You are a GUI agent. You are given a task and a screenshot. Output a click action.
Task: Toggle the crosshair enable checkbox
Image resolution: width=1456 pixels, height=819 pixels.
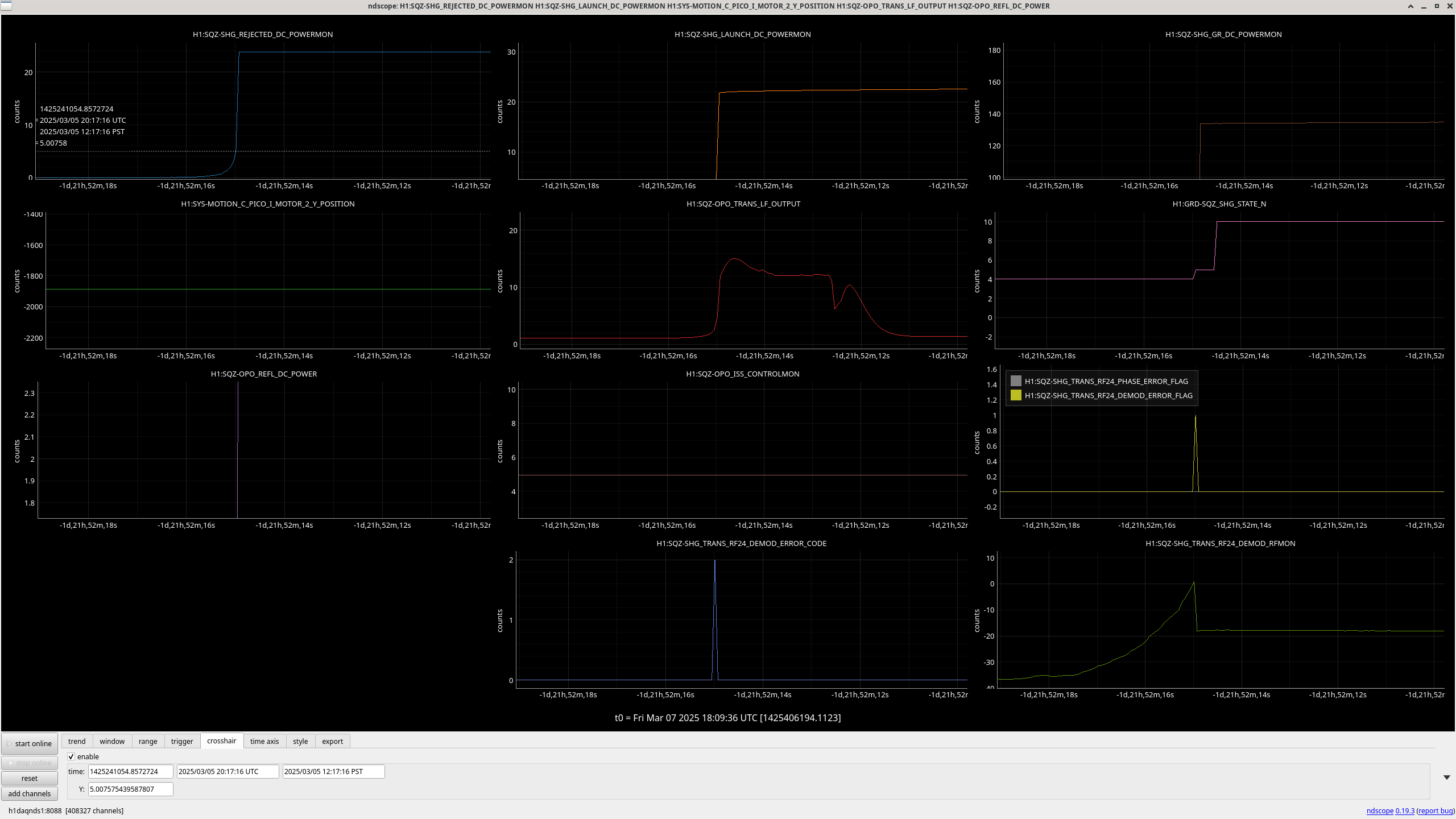[71, 756]
